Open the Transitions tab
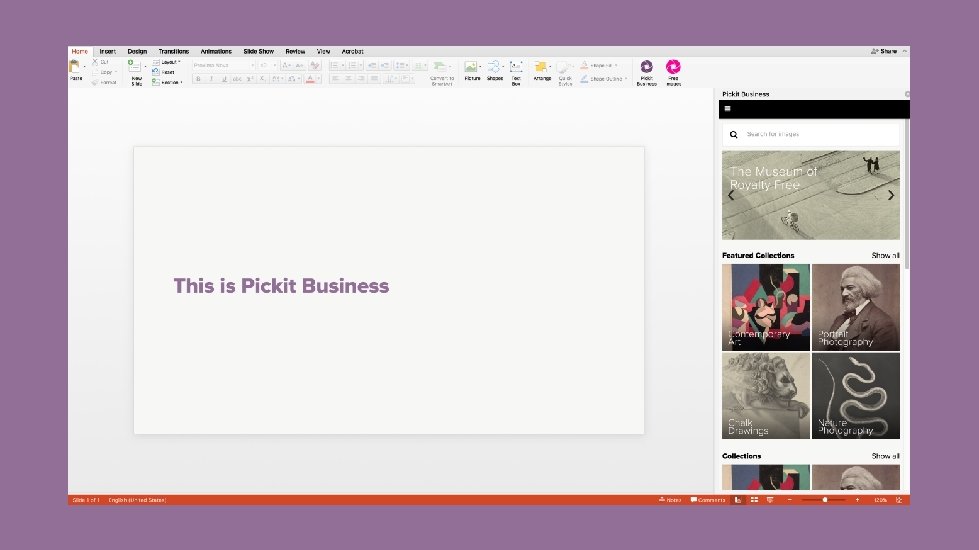The image size is (979, 550). point(174,51)
